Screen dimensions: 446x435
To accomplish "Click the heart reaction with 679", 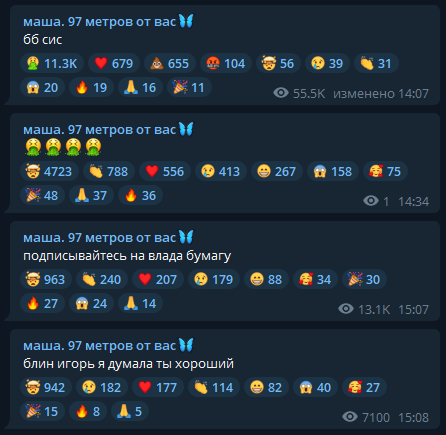I will [x=114, y=63].
